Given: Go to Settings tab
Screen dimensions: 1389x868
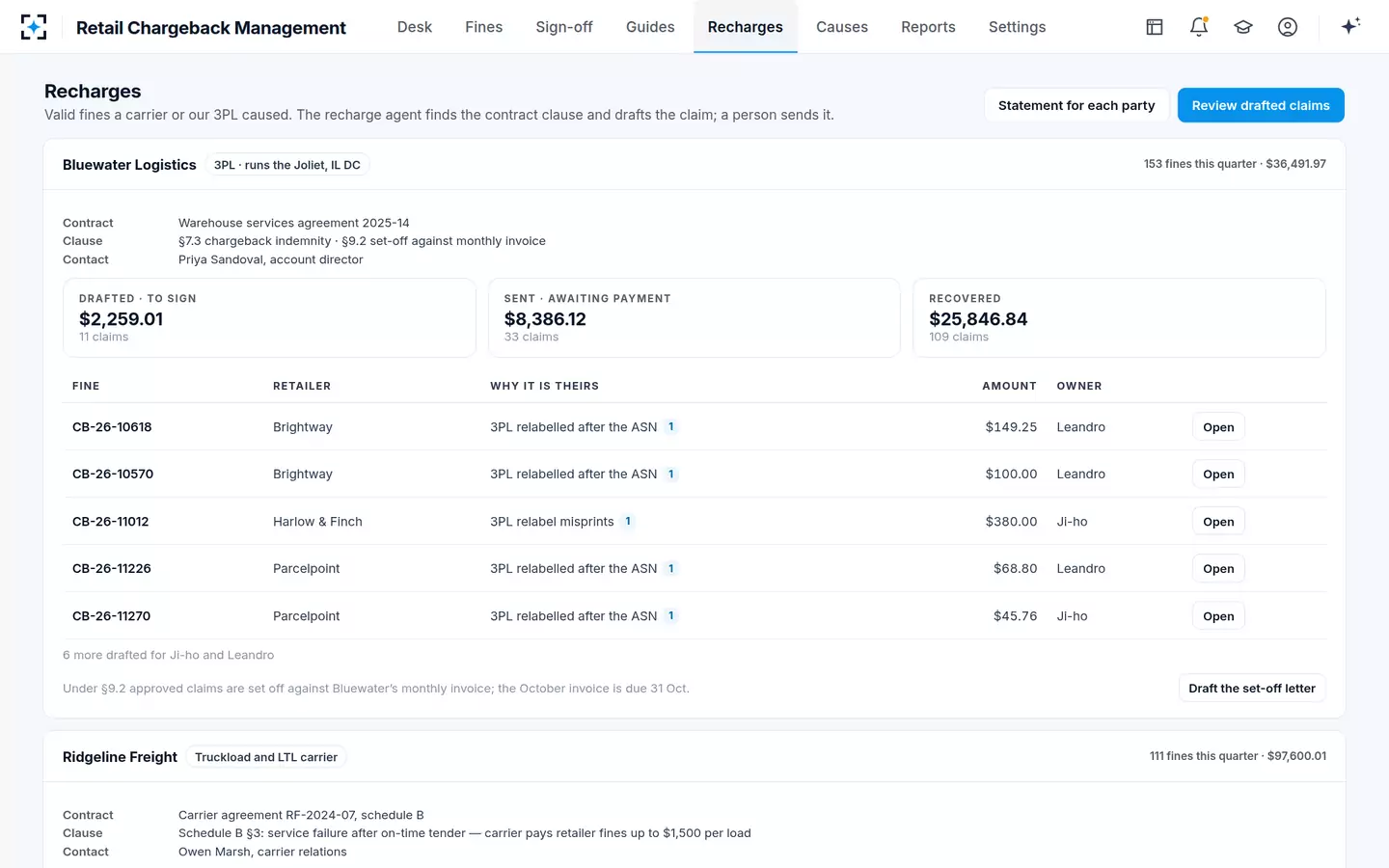Looking at the screenshot, I should pyautogui.click(x=1017, y=27).
